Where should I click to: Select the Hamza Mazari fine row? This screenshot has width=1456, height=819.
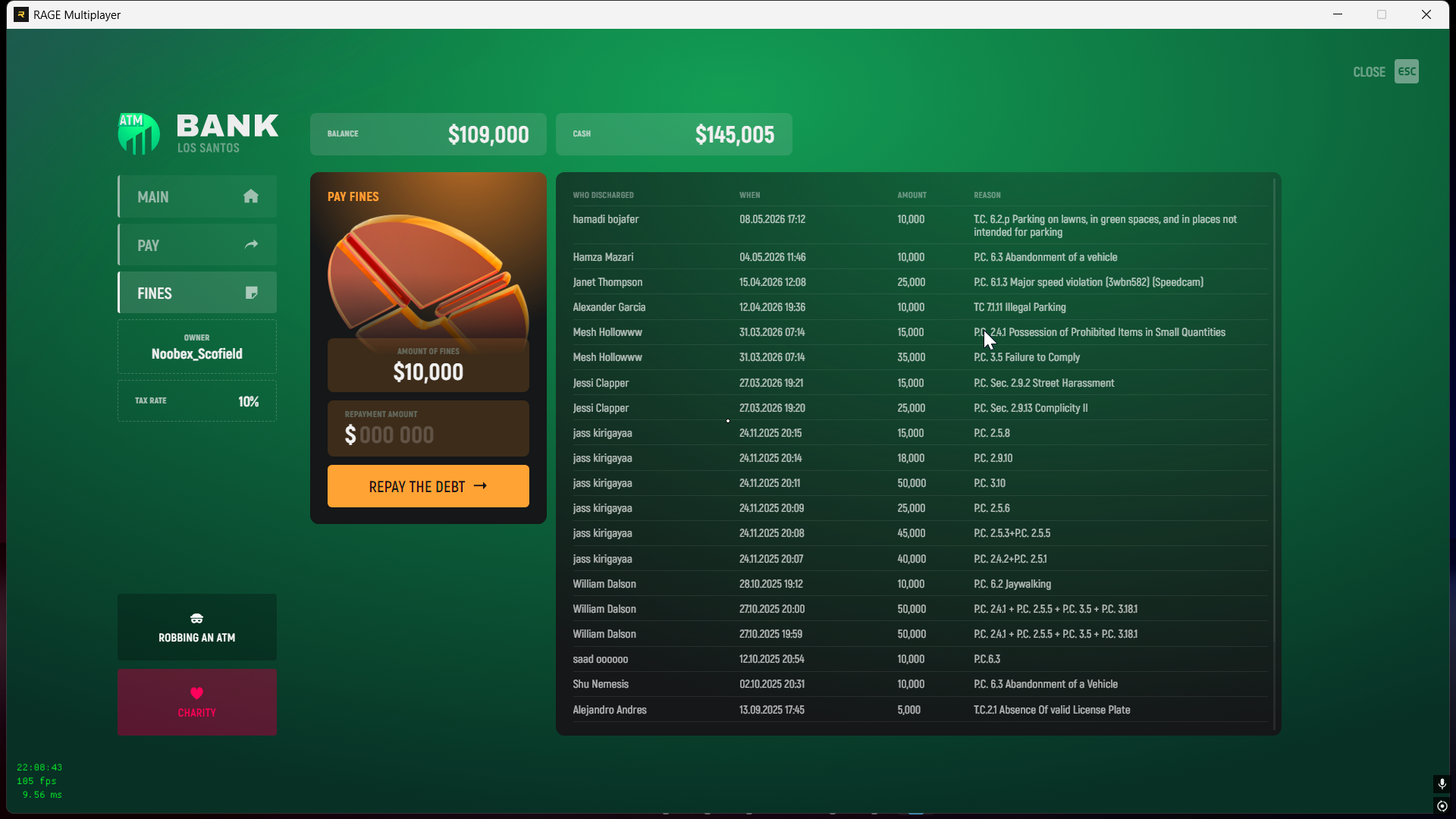coord(920,257)
